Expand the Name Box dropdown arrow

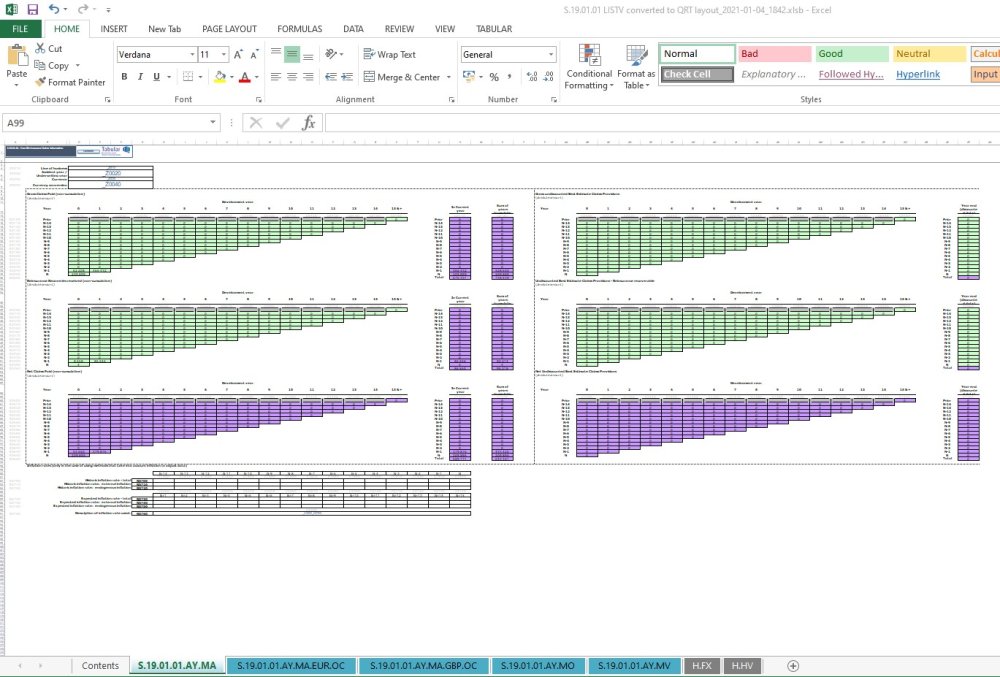point(213,122)
